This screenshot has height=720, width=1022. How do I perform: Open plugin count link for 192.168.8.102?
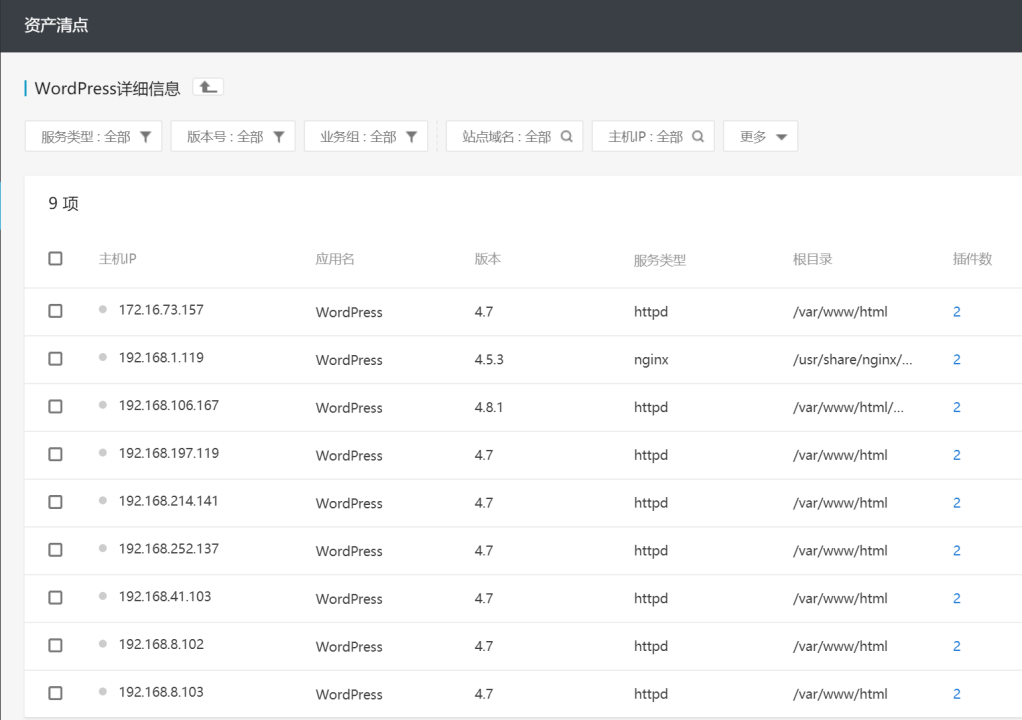(x=956, y=646)
